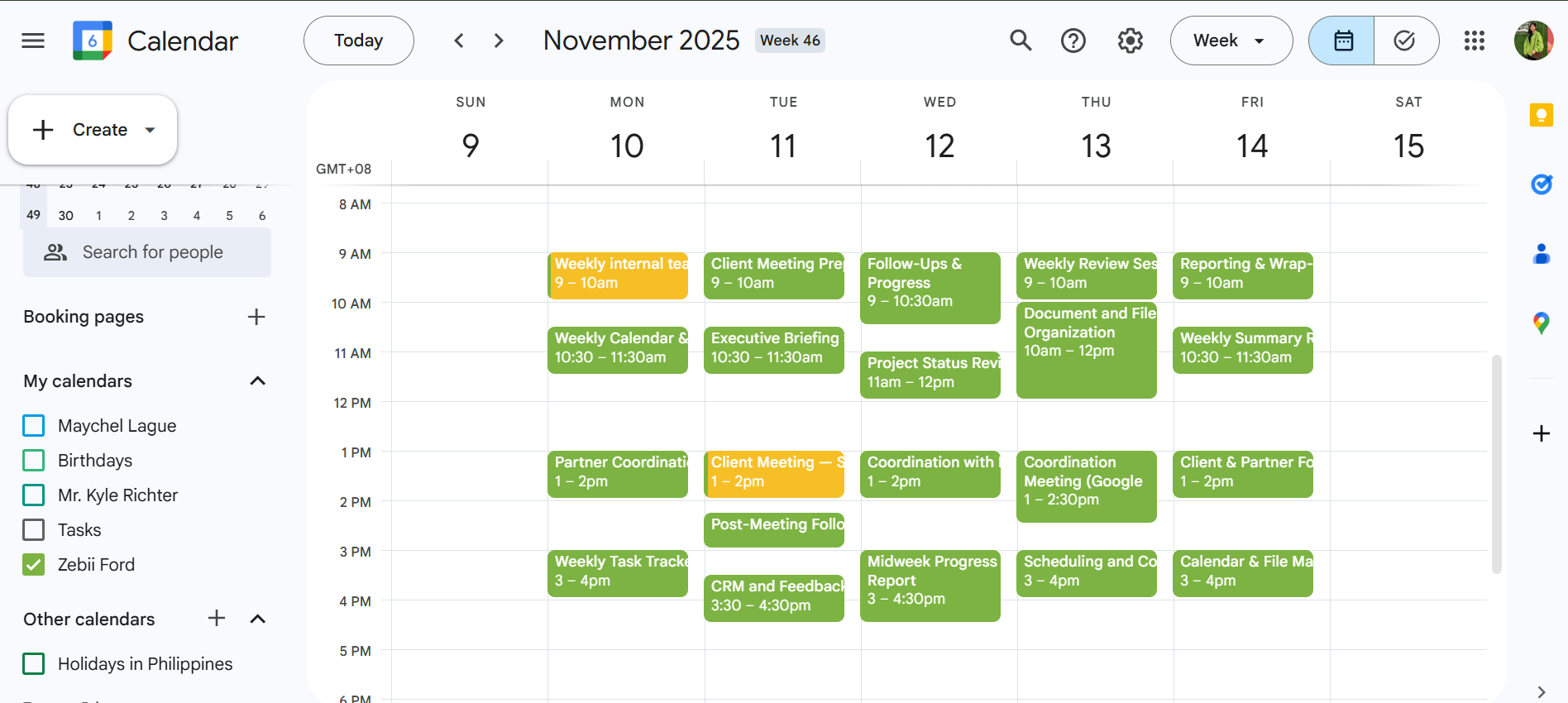Open Google Maps side panel icon
This screenshot has width=1568, height=703.
1541,323
